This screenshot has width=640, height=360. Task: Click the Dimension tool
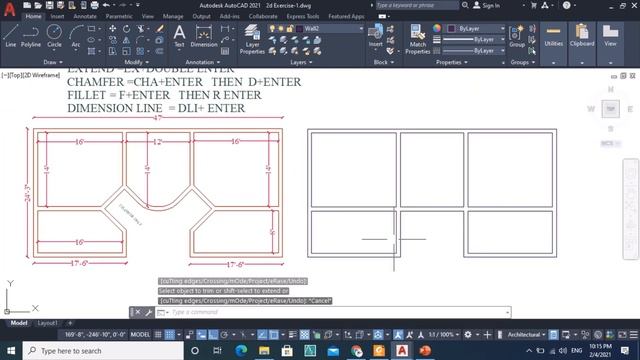coord(204,36)
